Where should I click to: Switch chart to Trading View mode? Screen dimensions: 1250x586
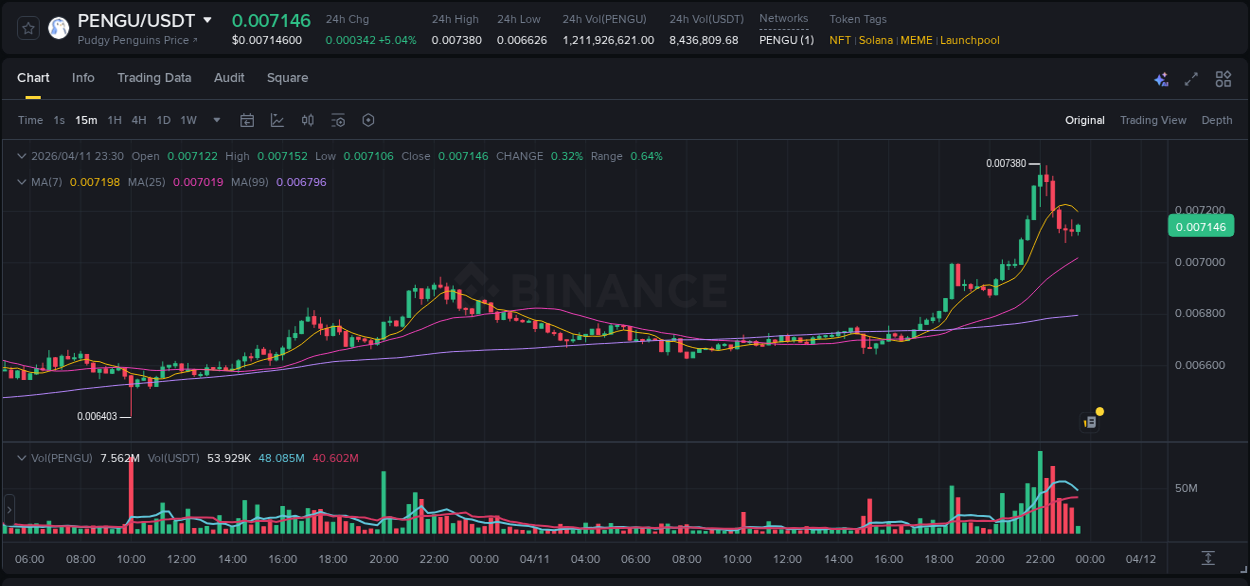[x=1153, y=120]
